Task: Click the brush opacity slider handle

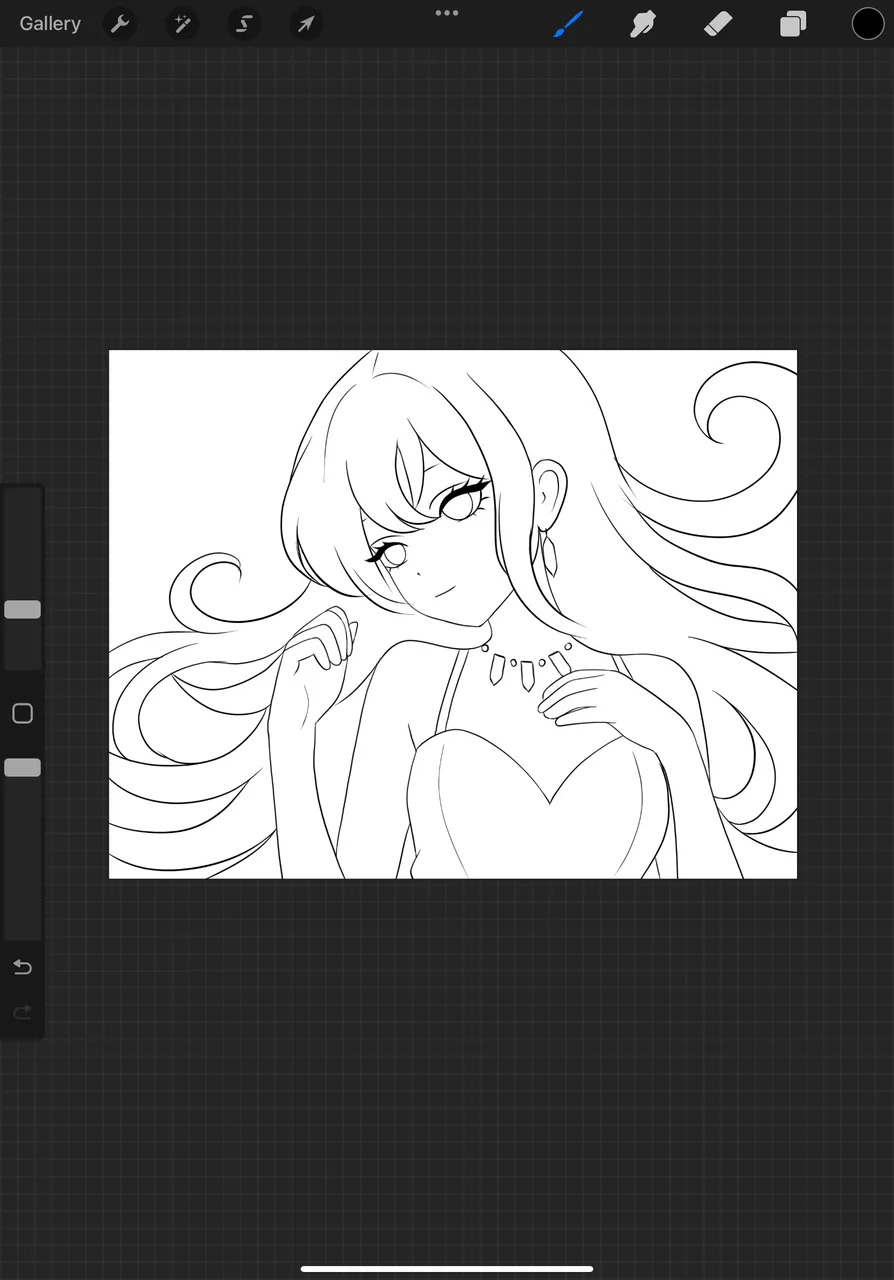Action: pos(22,767)
